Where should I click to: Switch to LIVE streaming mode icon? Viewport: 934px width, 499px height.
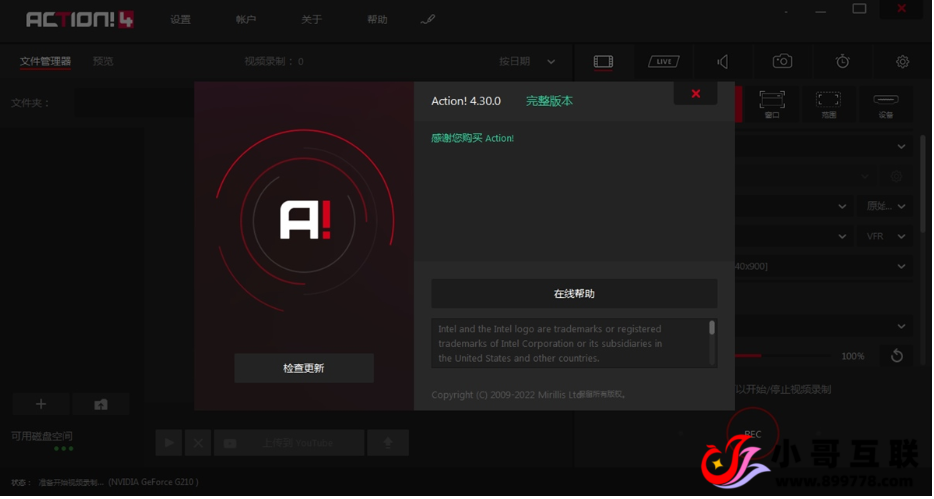click(x=663, y=62)
